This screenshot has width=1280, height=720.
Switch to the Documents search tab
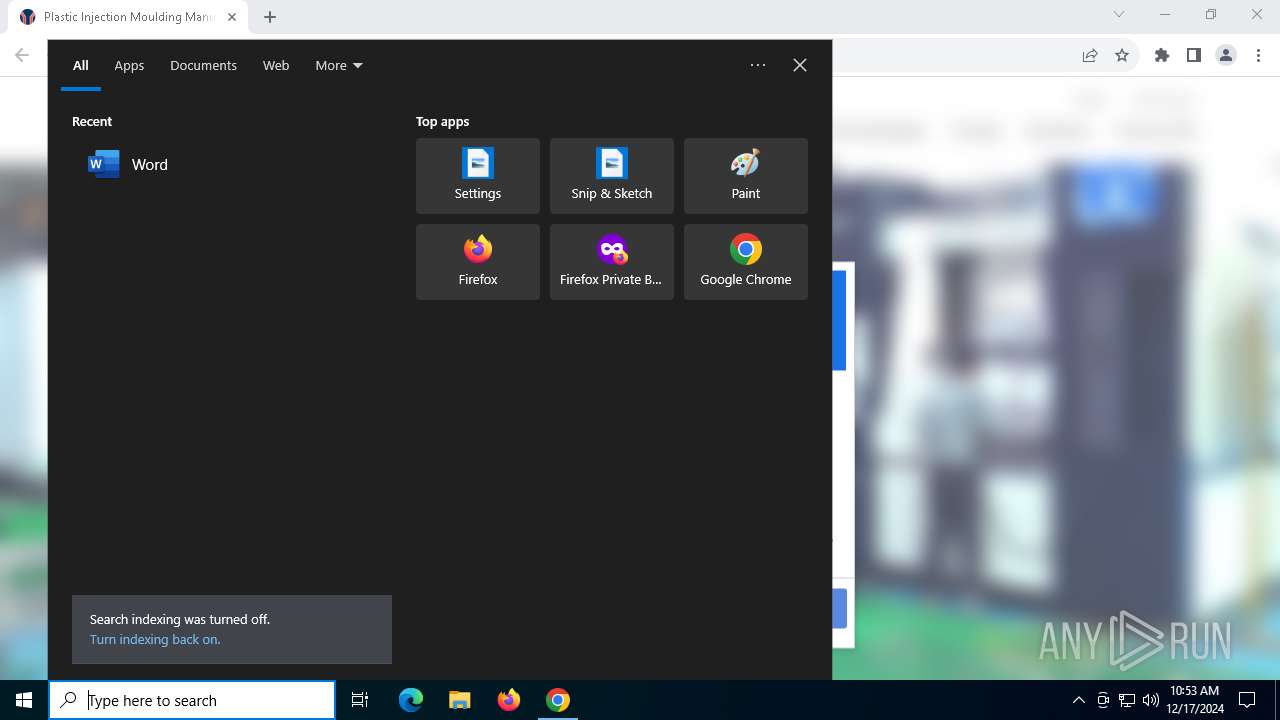tap(203, 65)
